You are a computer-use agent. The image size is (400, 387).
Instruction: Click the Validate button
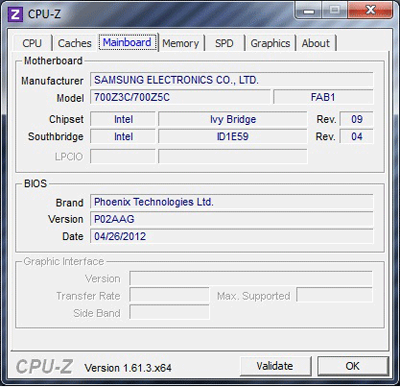(x=275, y=366)
